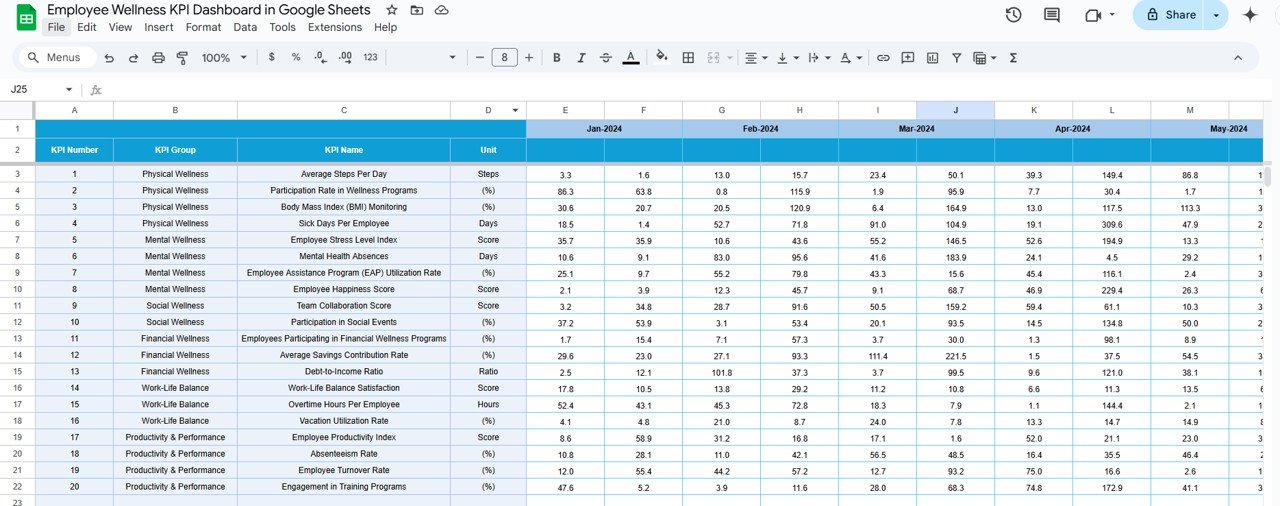Viewport: 1280px width, 506px height.
Task: Redo the last action
Action: 134,58
